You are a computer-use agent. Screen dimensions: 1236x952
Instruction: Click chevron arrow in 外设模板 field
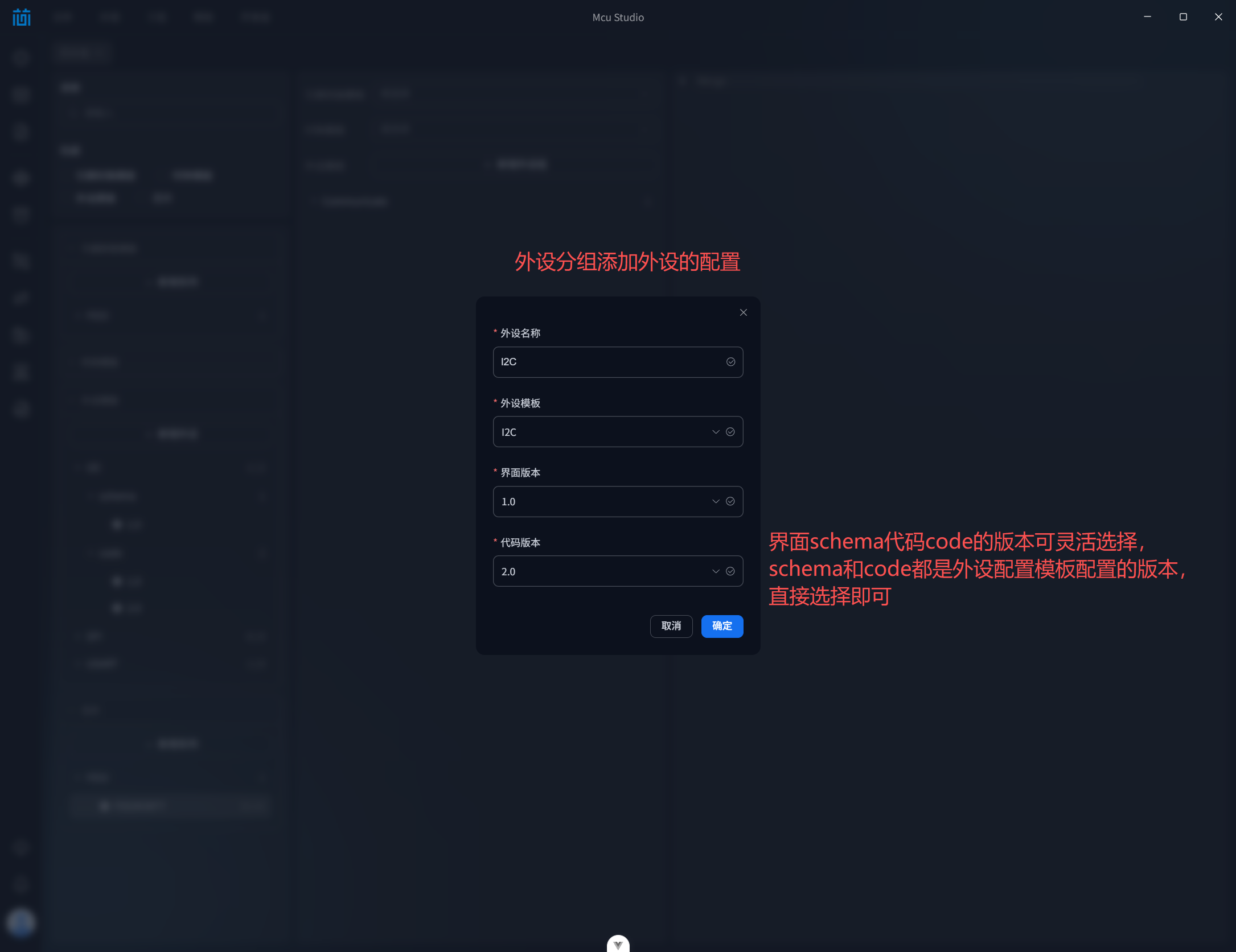[716, 432]
